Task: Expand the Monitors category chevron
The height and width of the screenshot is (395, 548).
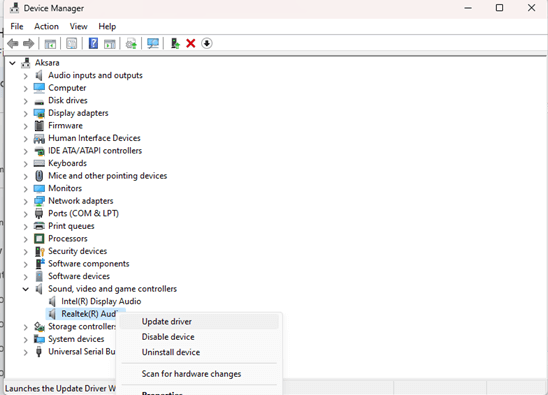Action: (25, 189)
